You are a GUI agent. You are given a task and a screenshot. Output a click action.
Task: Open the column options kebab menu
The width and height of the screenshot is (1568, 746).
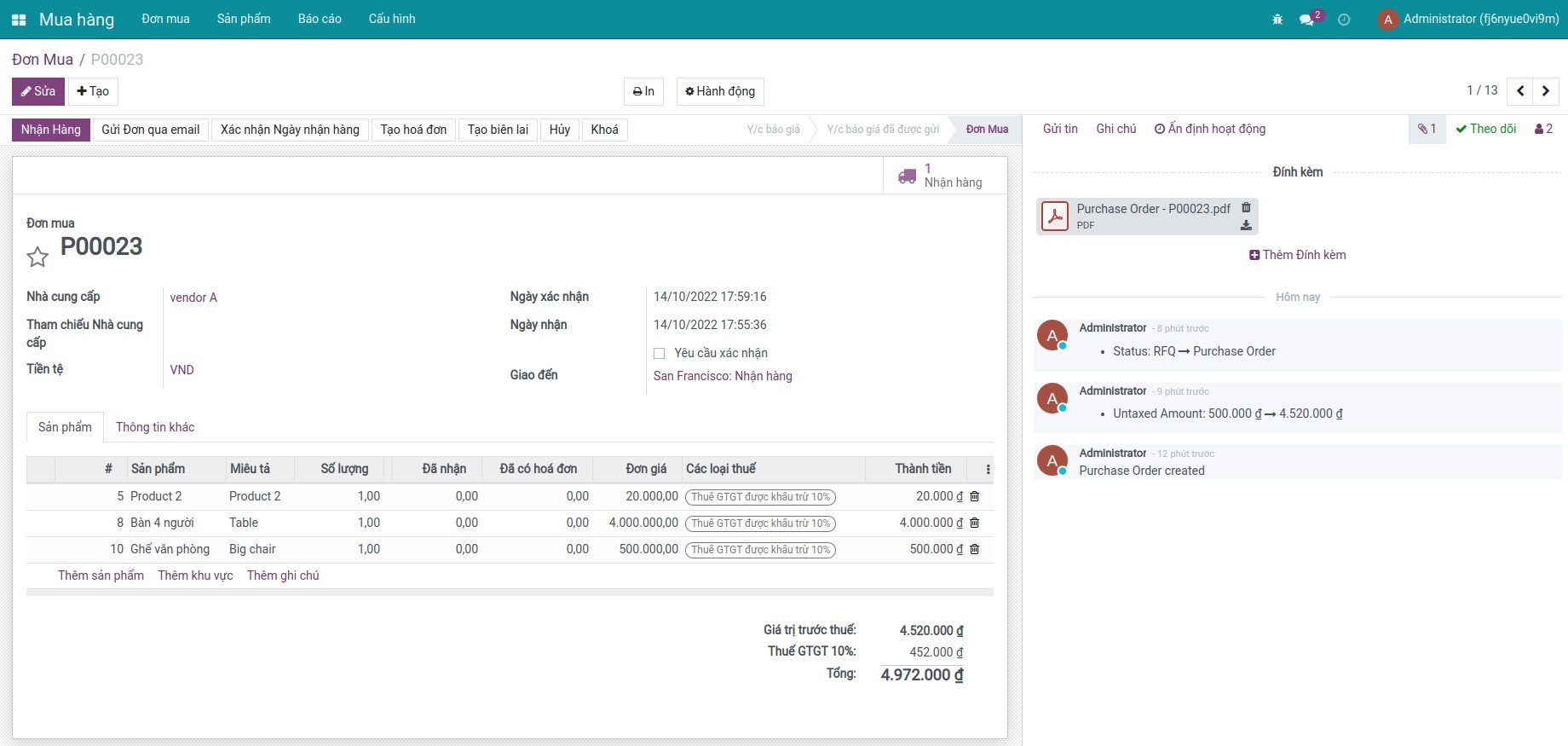coord(988,469)
